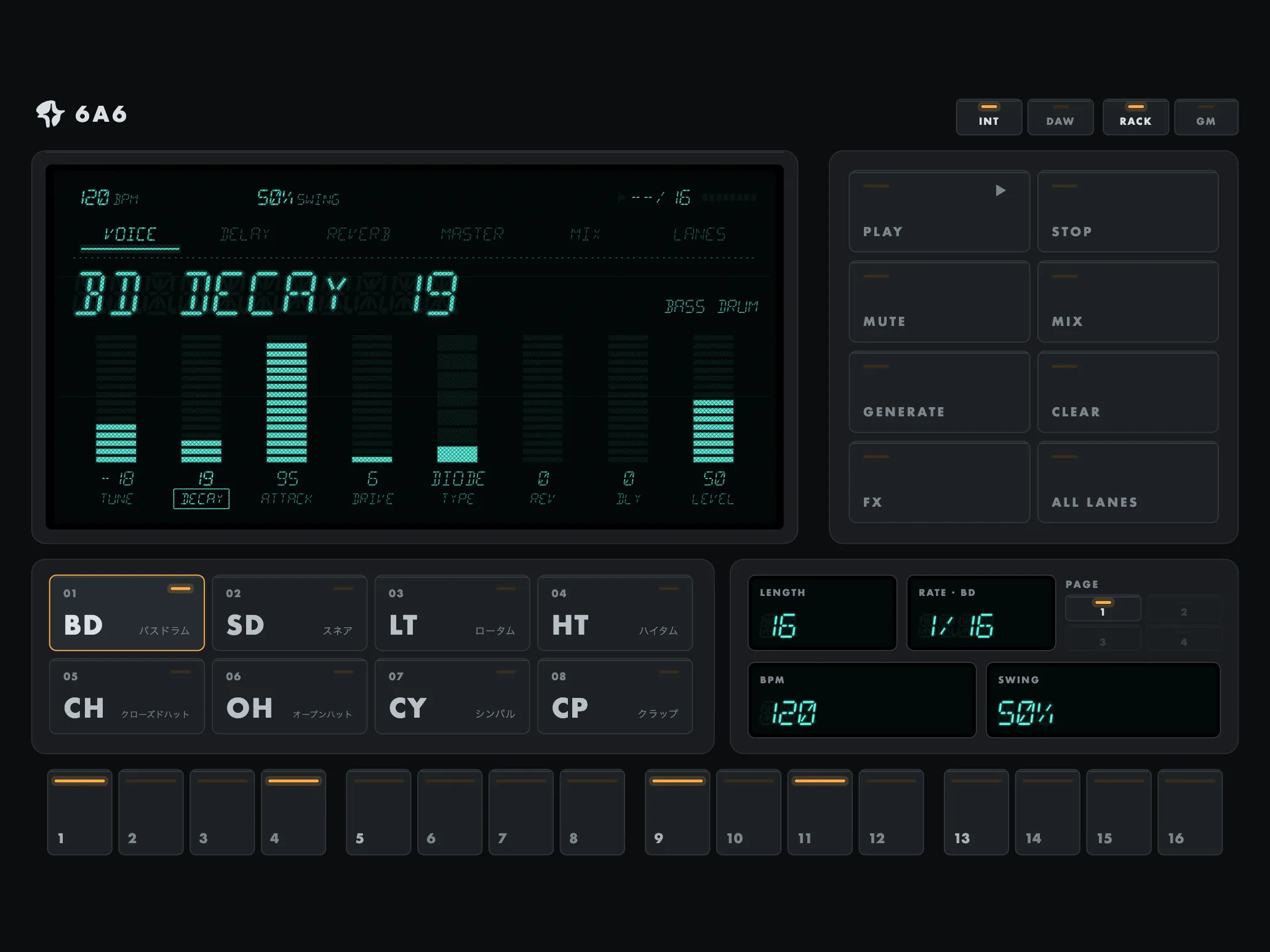The height and width of the screenshot is (952, 1270).
Task: Select the HT high tom voice pad
Action: tap(615, 613)
